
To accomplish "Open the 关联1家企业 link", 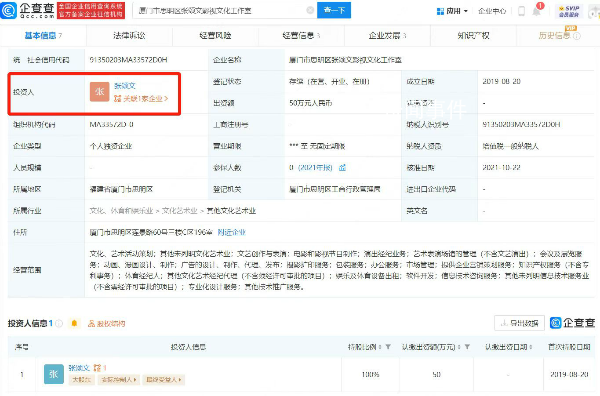I will click(x=145, y=99).
